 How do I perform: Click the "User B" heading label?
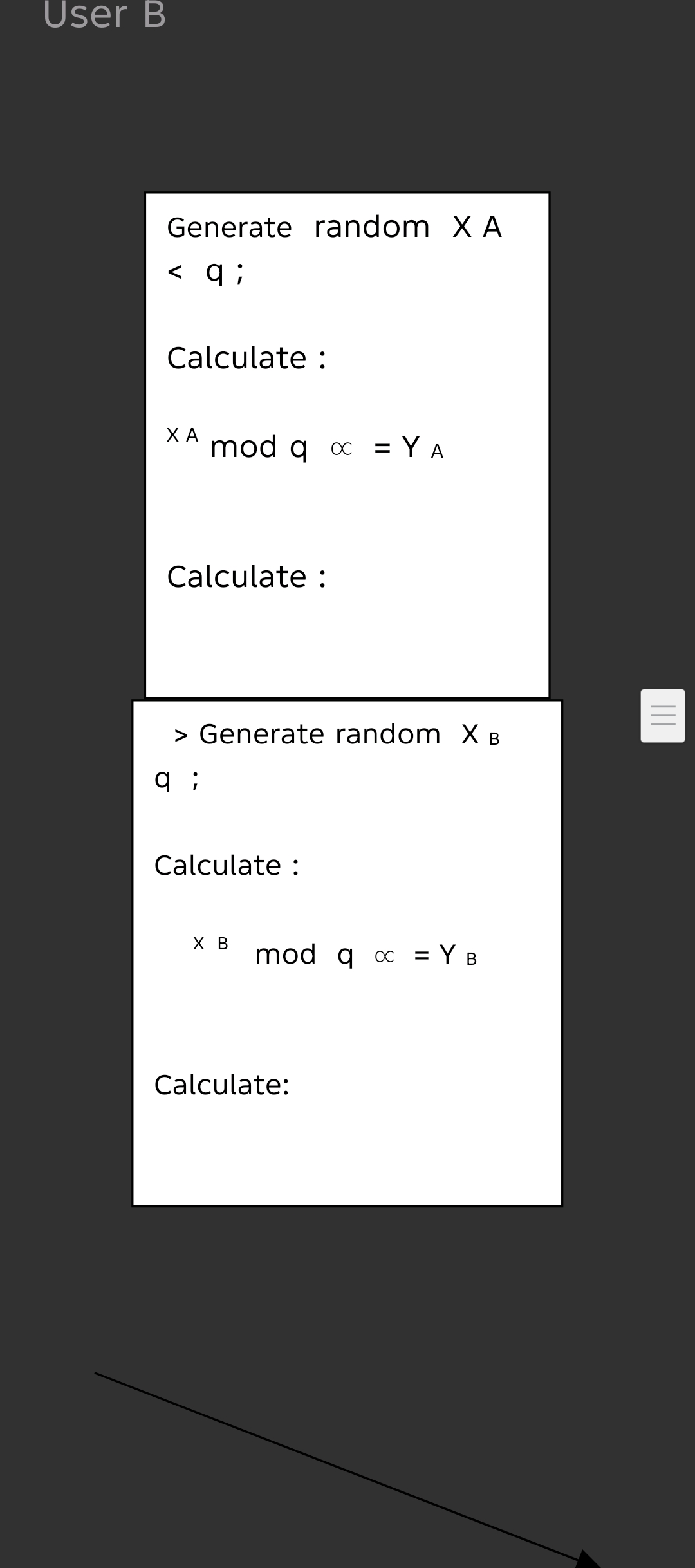[x=104, y=14]
